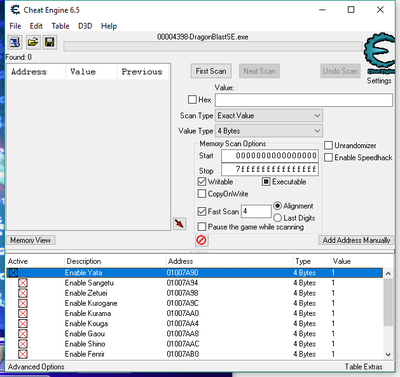Screen dimensions: 400x377
Task: Click address 01007A9C in the table
Action: click(183, 303)
